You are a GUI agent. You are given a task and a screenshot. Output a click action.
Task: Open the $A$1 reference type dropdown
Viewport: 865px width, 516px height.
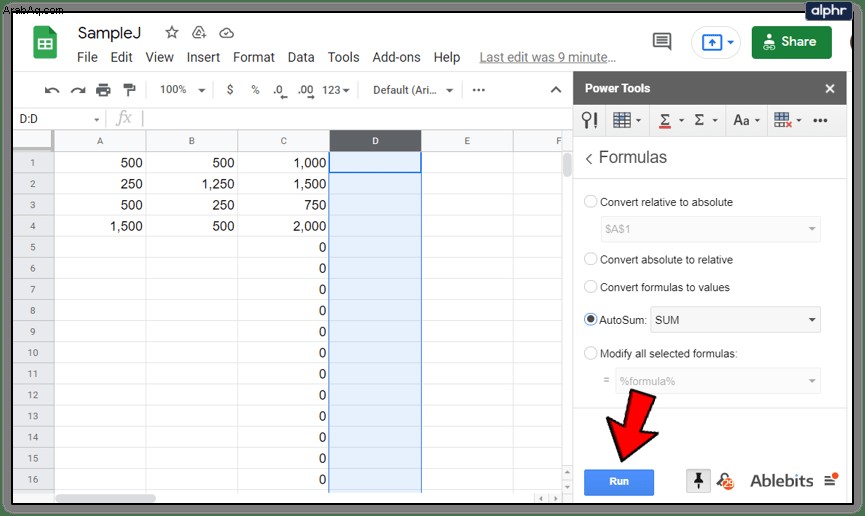711,229
